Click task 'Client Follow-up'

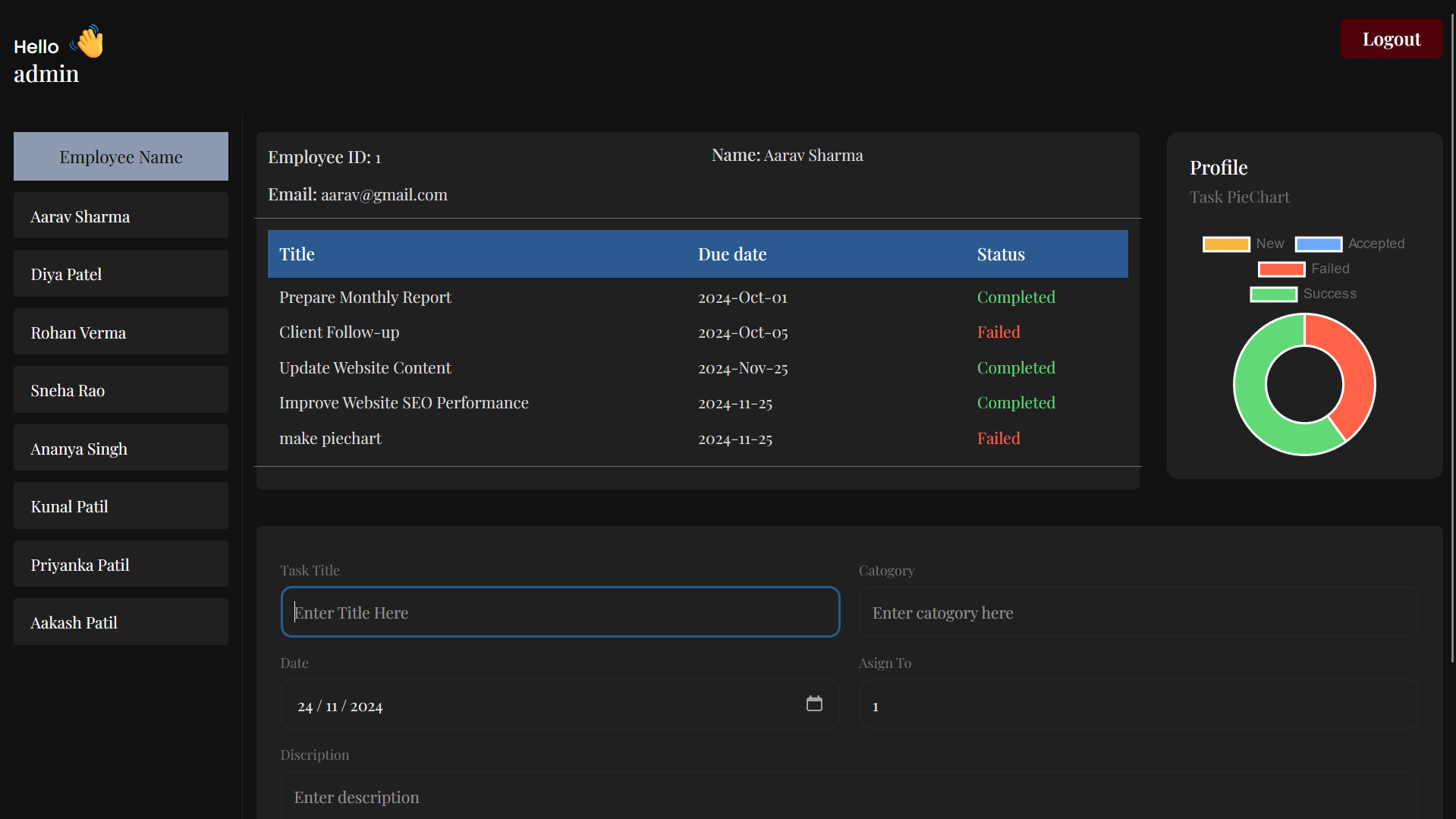(x=339, y=332)
